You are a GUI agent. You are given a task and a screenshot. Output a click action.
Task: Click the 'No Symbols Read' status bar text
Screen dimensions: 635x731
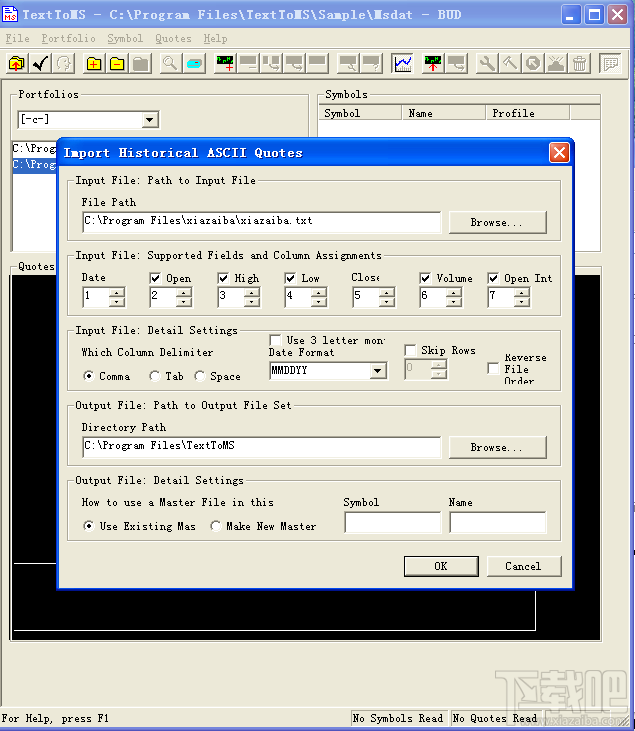tap(398, 718)
